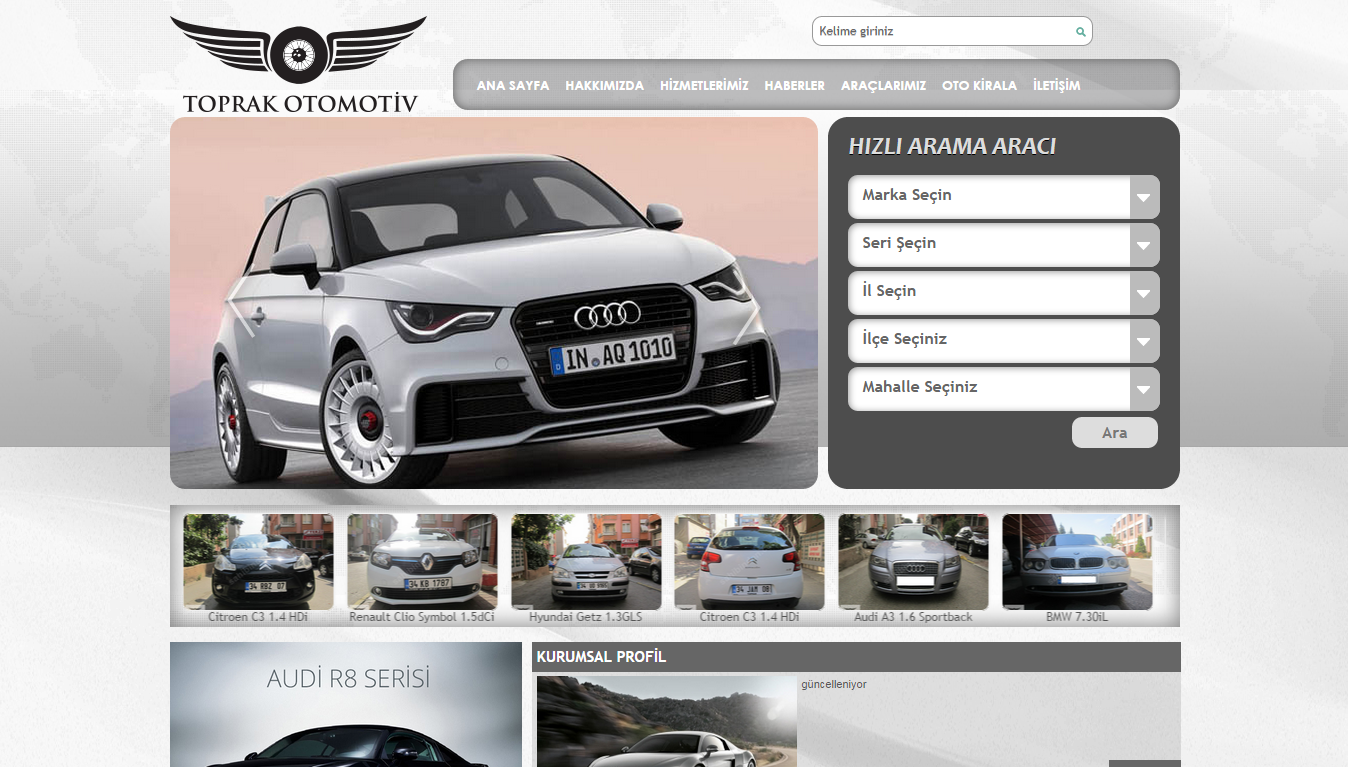Click the Kelime giriniz search field
Screen dimensions: 1348x767
(x=940, y=32)
